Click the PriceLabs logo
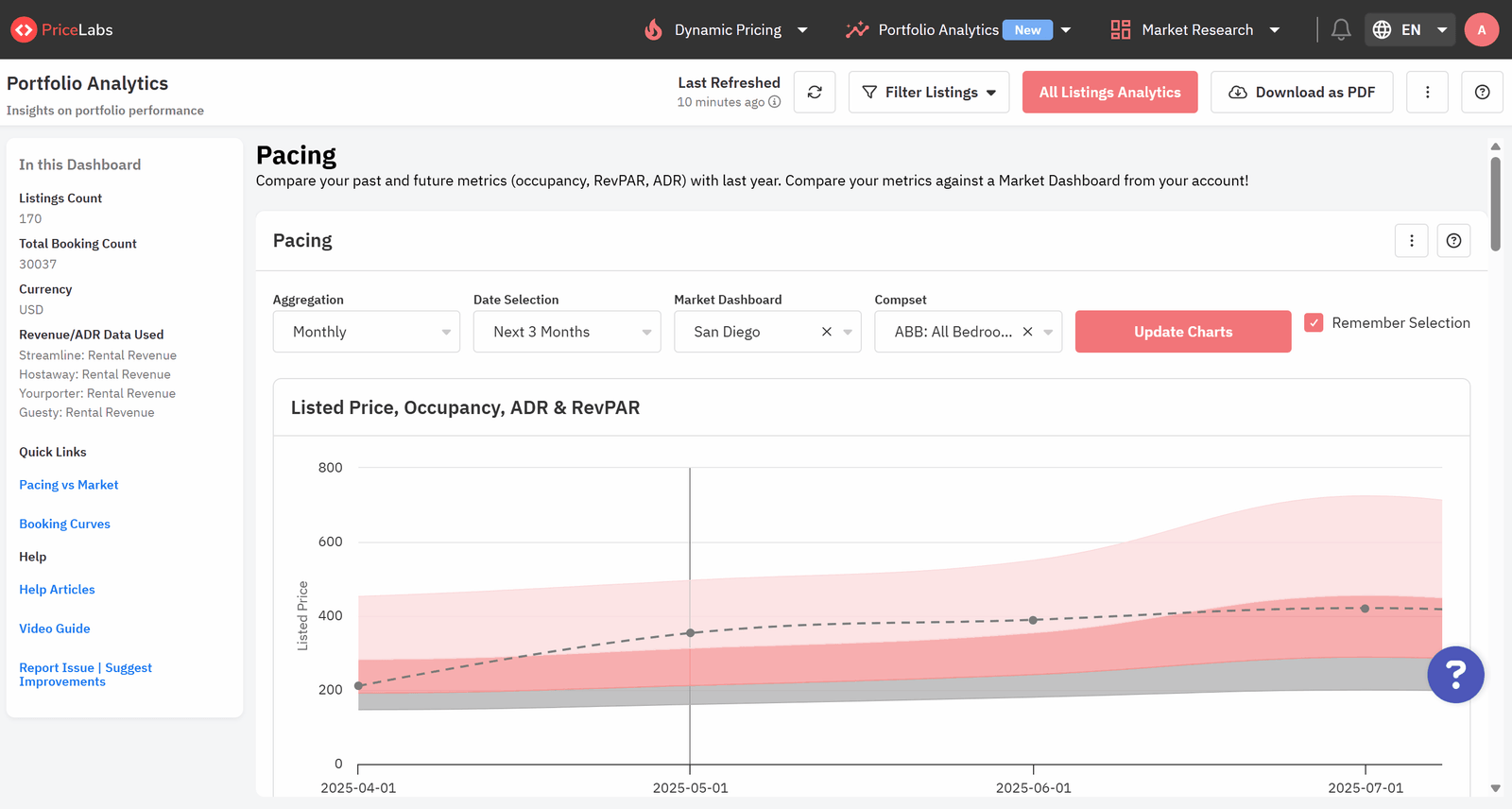This screenshot has height=809, width=1512. pyautogui.click(x=61, y=29)
